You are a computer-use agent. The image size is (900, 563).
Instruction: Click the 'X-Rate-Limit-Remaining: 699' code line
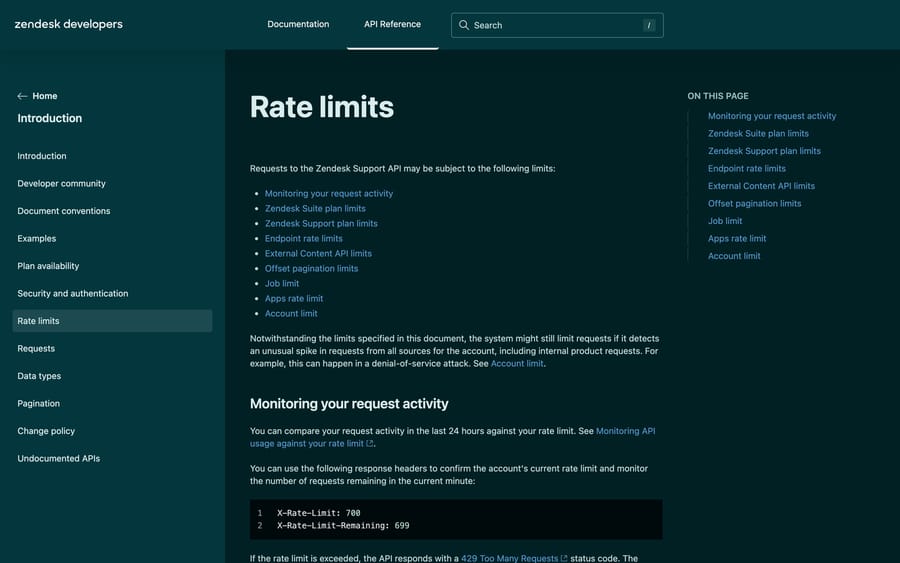343,526
